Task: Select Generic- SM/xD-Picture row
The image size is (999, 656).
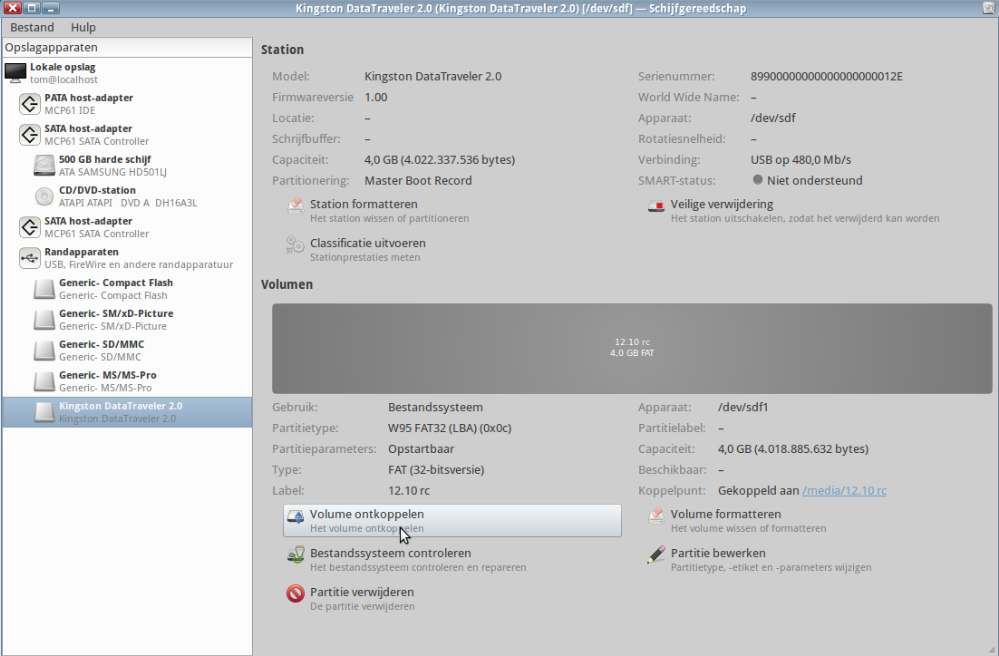Action: point(127,319)
